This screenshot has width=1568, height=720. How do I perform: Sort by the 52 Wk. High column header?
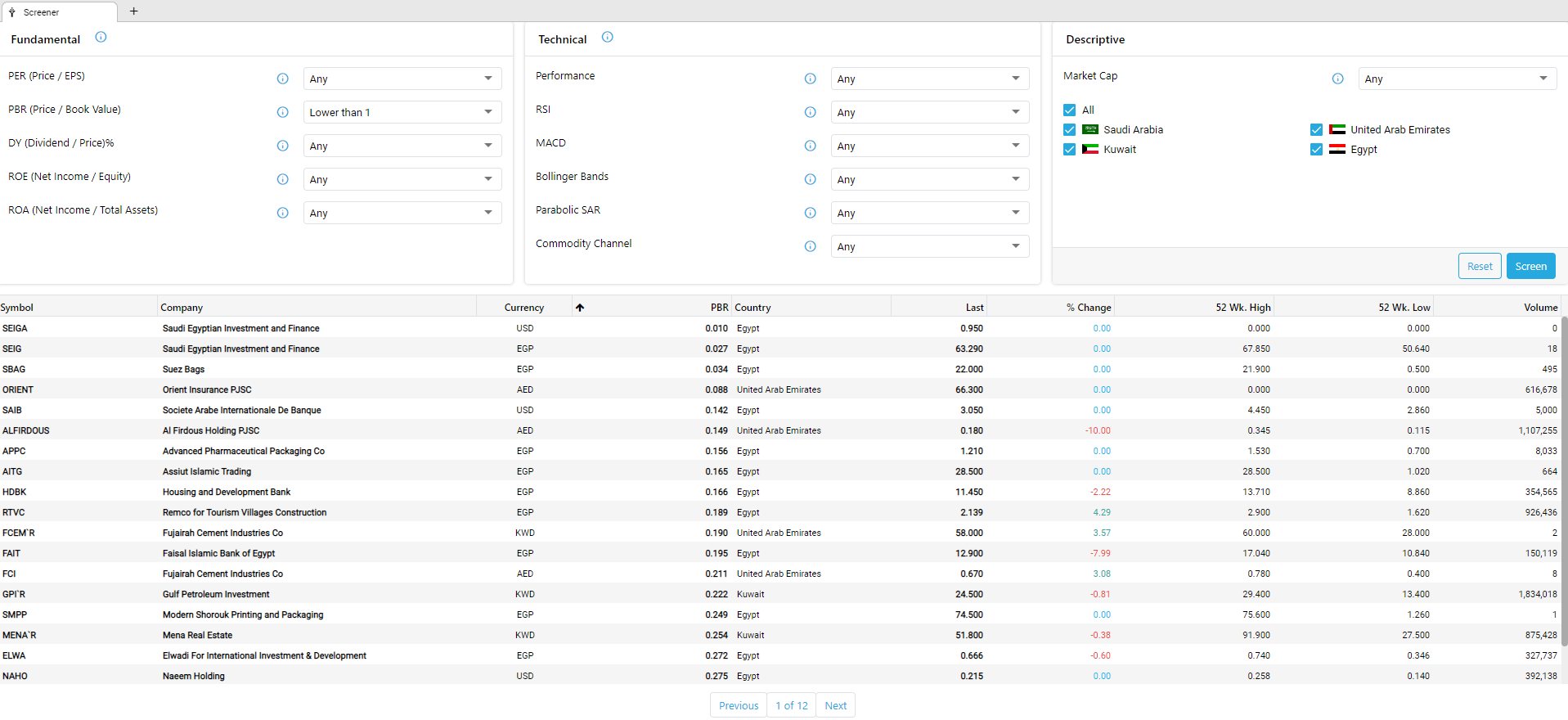1194,308
